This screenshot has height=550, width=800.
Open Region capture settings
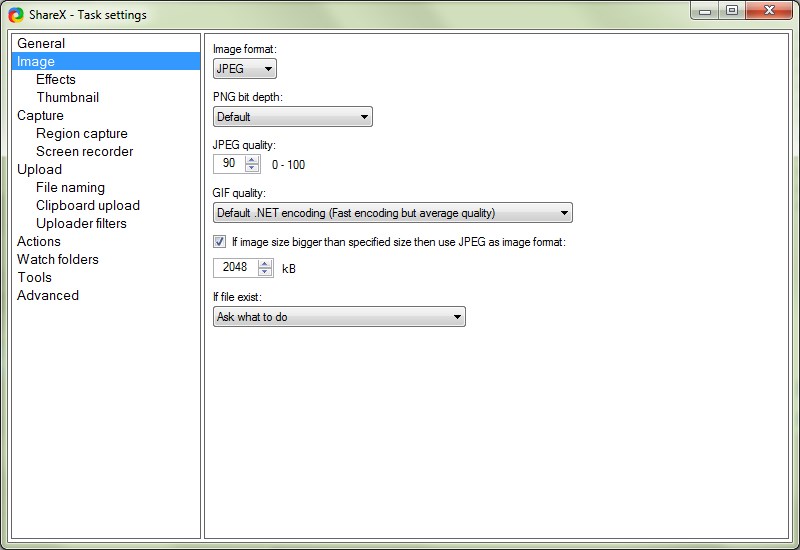82,134
